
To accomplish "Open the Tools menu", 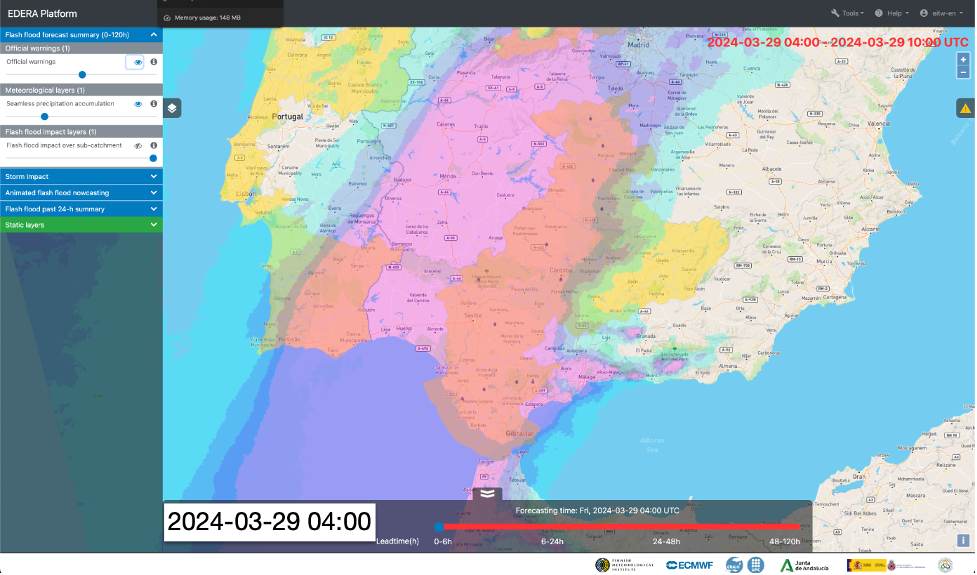I will 847,13.
